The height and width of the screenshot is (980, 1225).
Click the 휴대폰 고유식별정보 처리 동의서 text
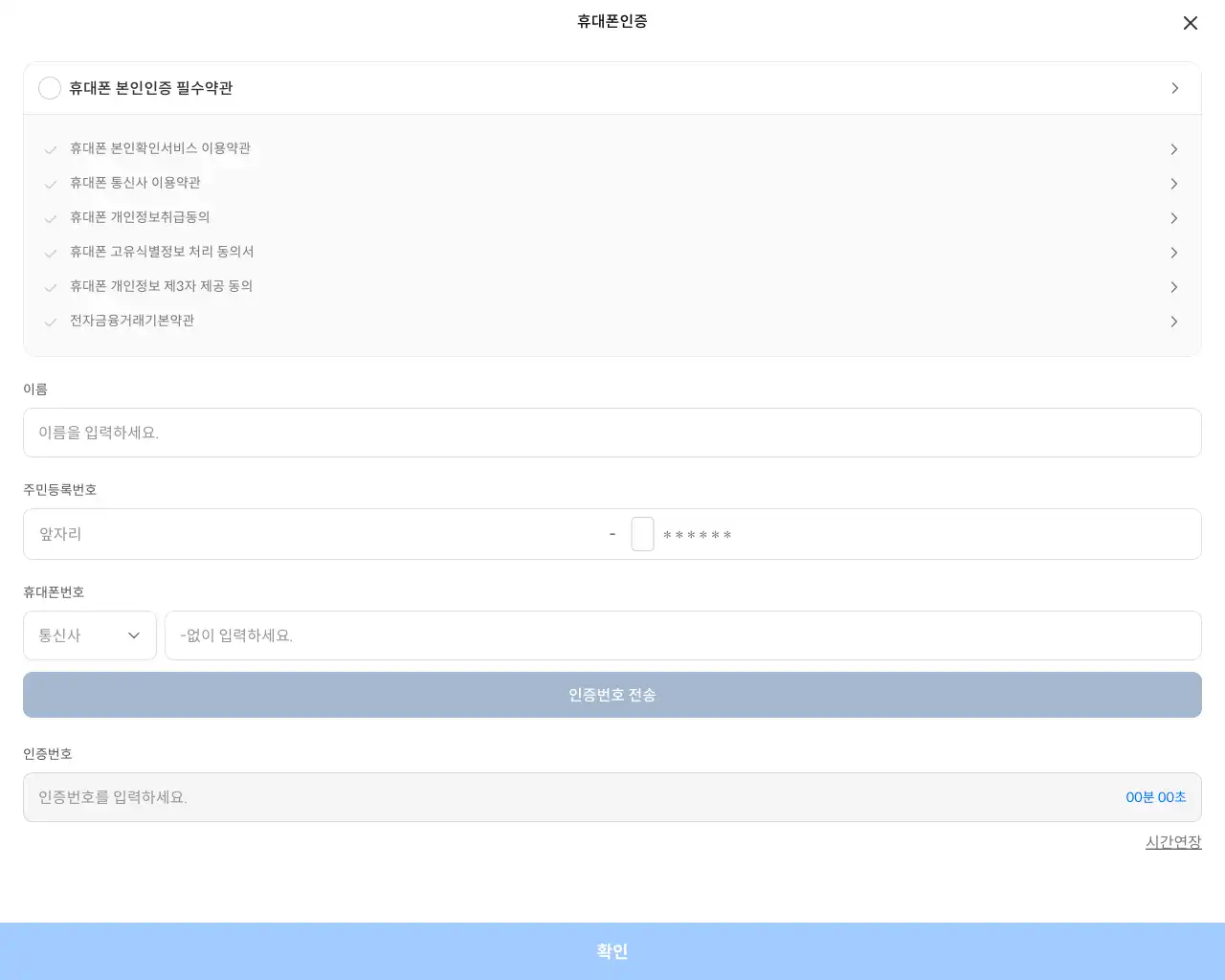[162, 252]
